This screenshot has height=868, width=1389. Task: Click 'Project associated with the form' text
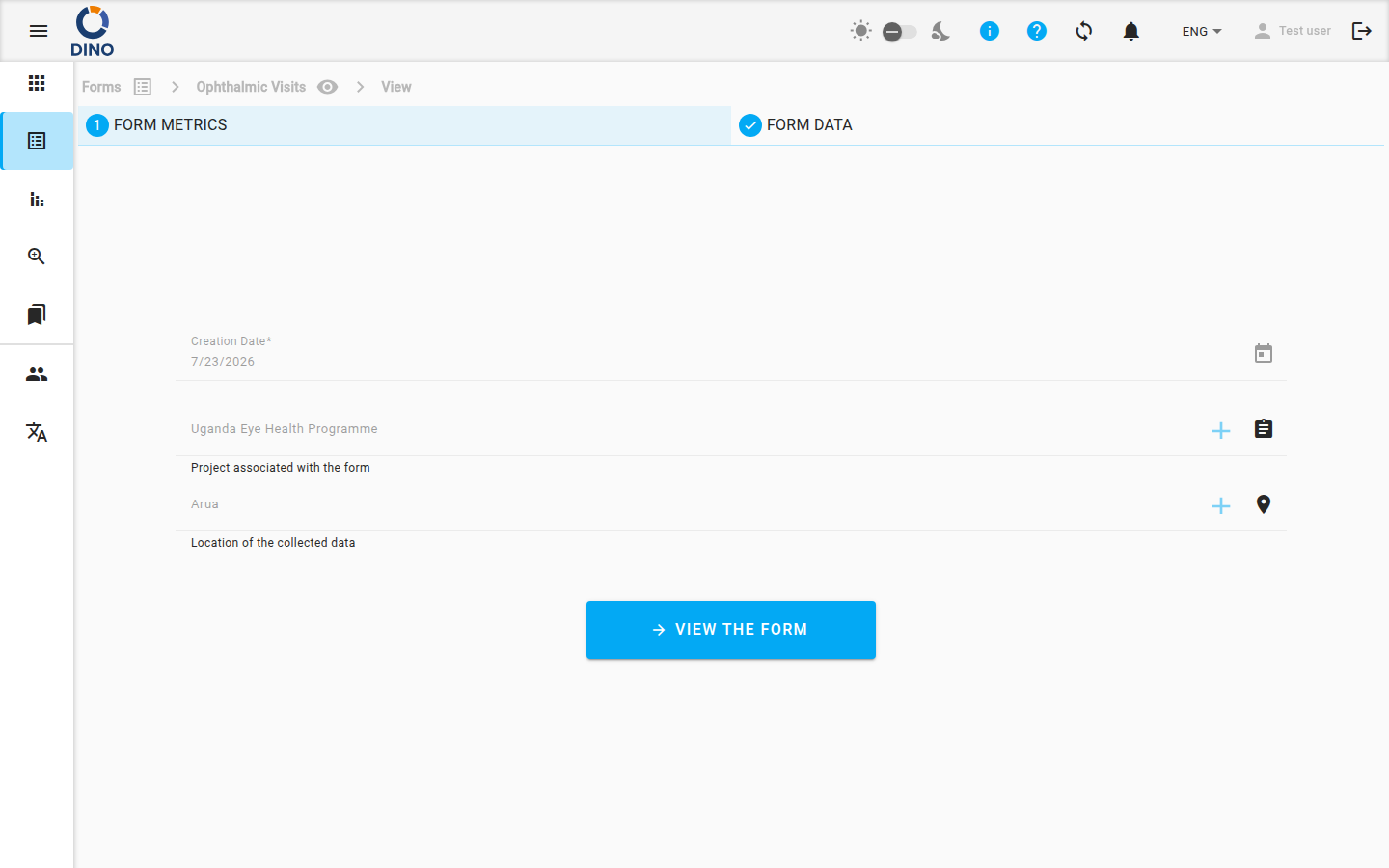tap(281, 468)
